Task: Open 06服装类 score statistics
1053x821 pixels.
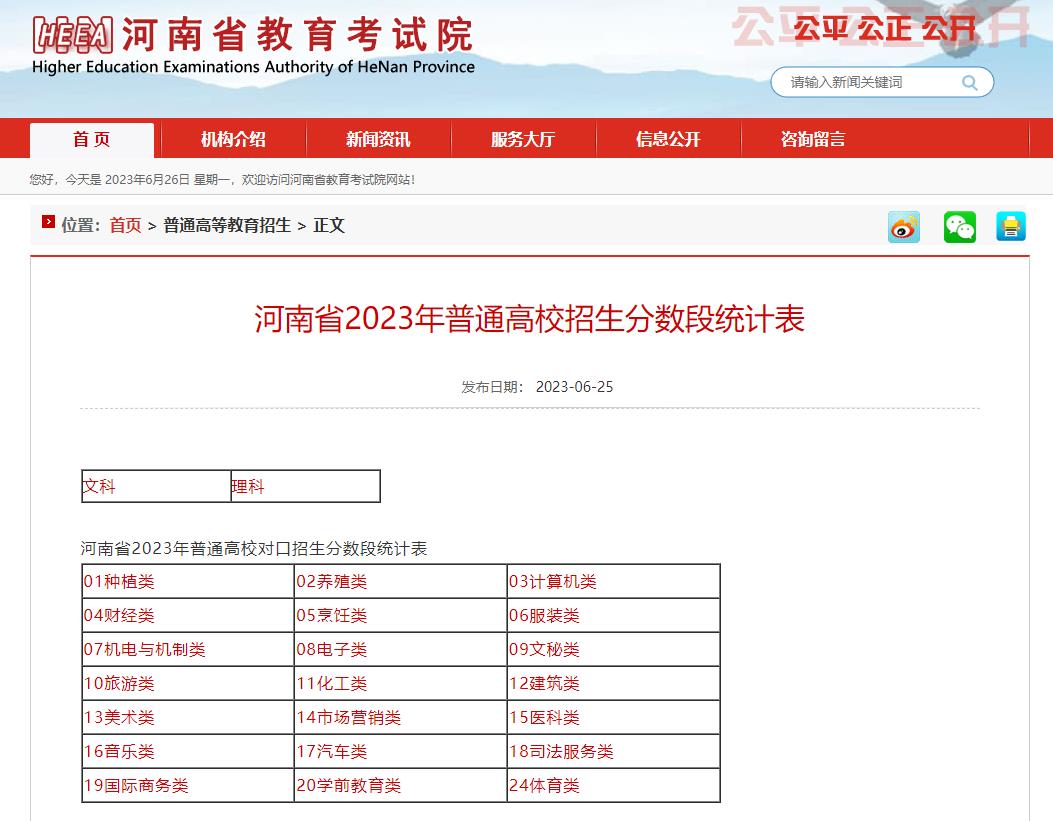Action: tap(544, 616)
